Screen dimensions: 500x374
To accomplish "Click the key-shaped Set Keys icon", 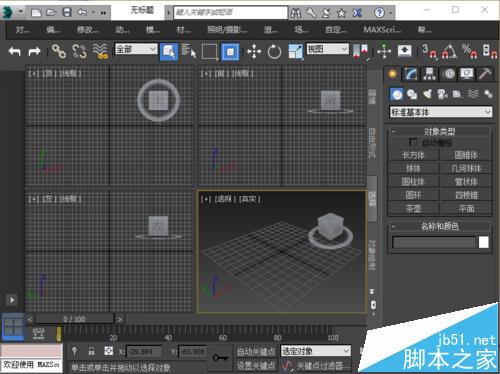I will tap(220, 358).
